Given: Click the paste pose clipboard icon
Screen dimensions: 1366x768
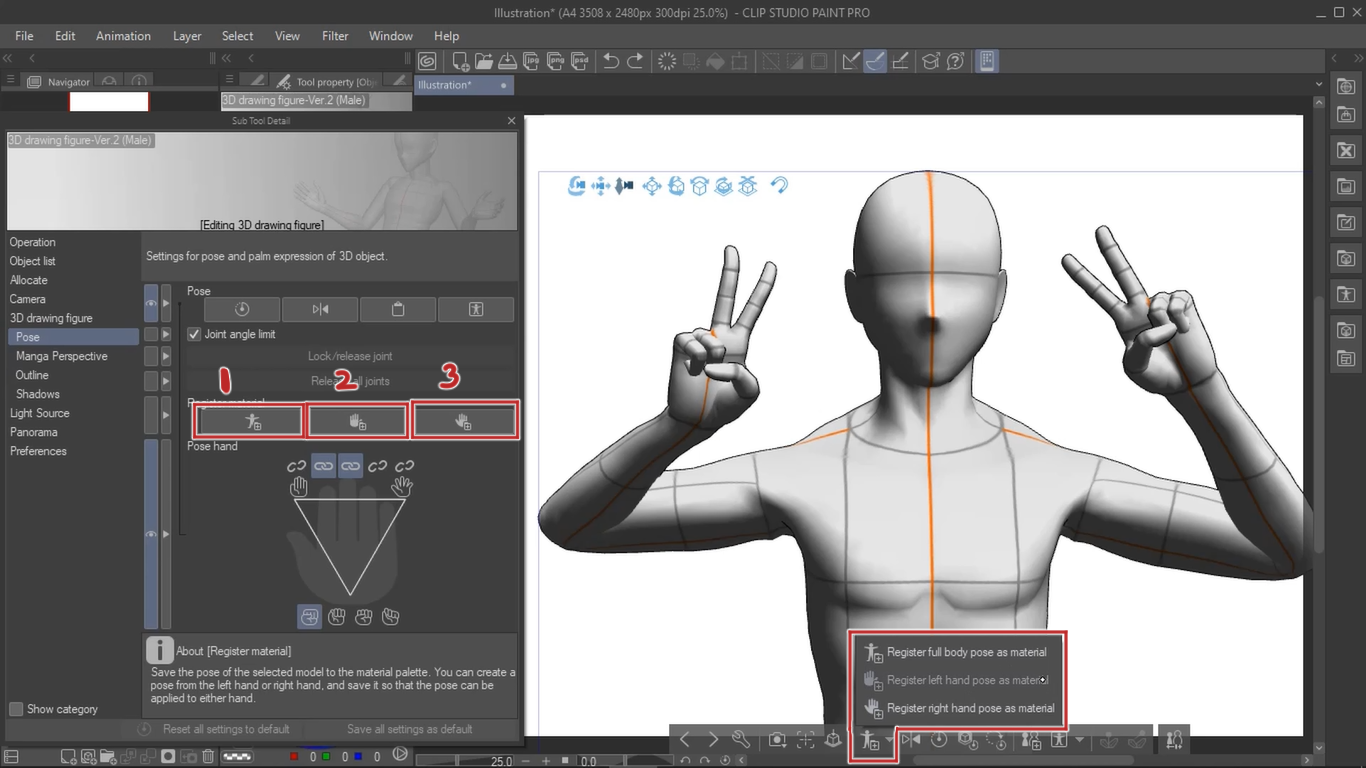Looking at the screenshot, I should pyautogui.click(x=398, y=309).
